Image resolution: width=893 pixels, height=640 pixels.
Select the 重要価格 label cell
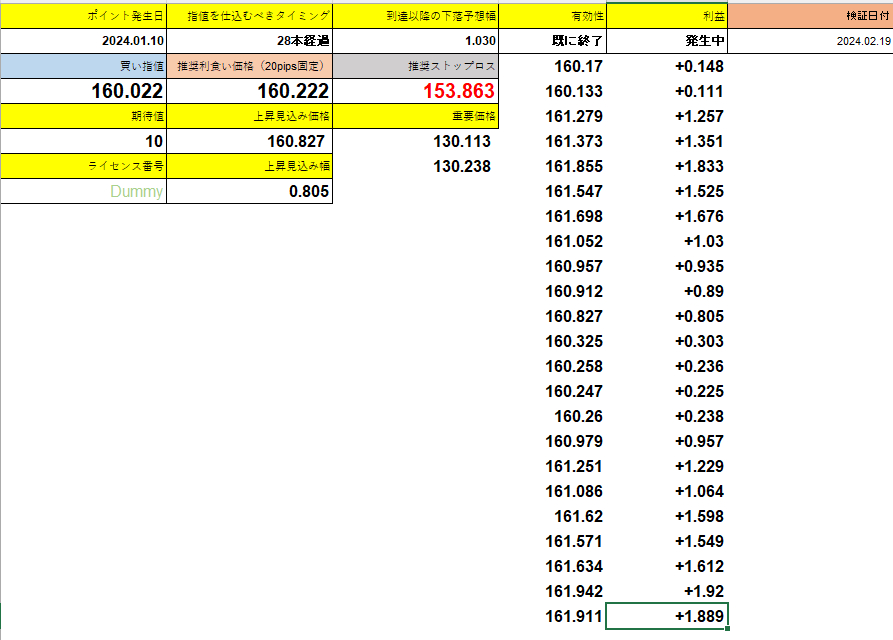[x=416, y=116]
